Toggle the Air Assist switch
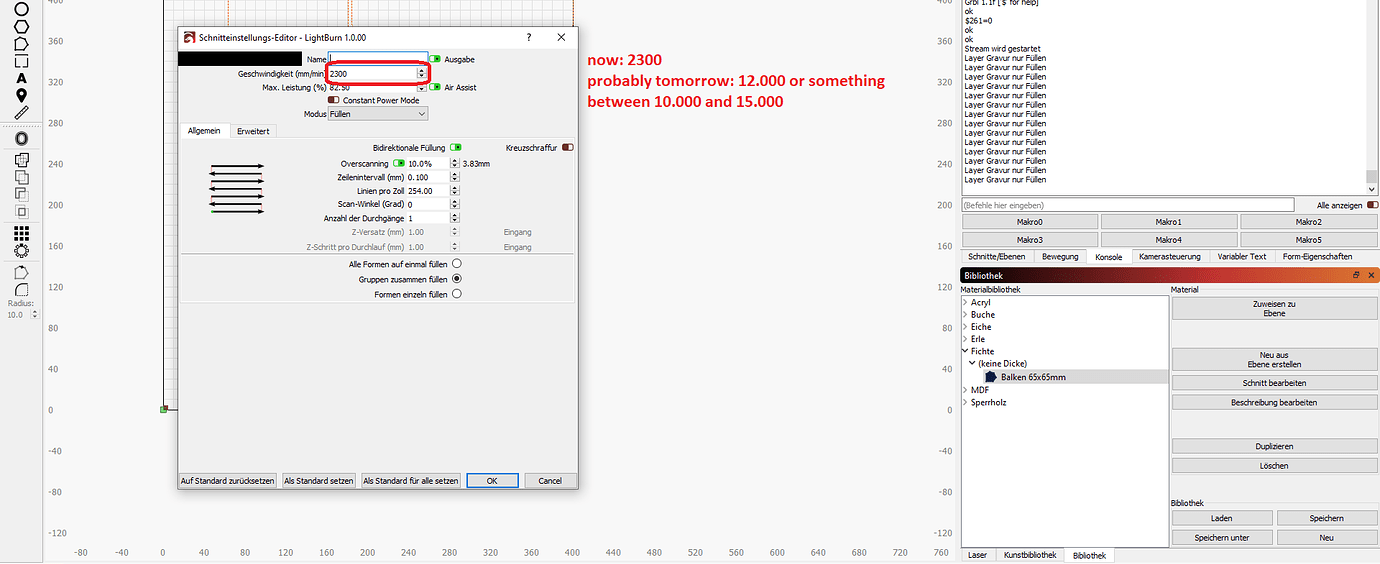The image size is (1380, 564). pyautogui.click(x=435, y=87)
